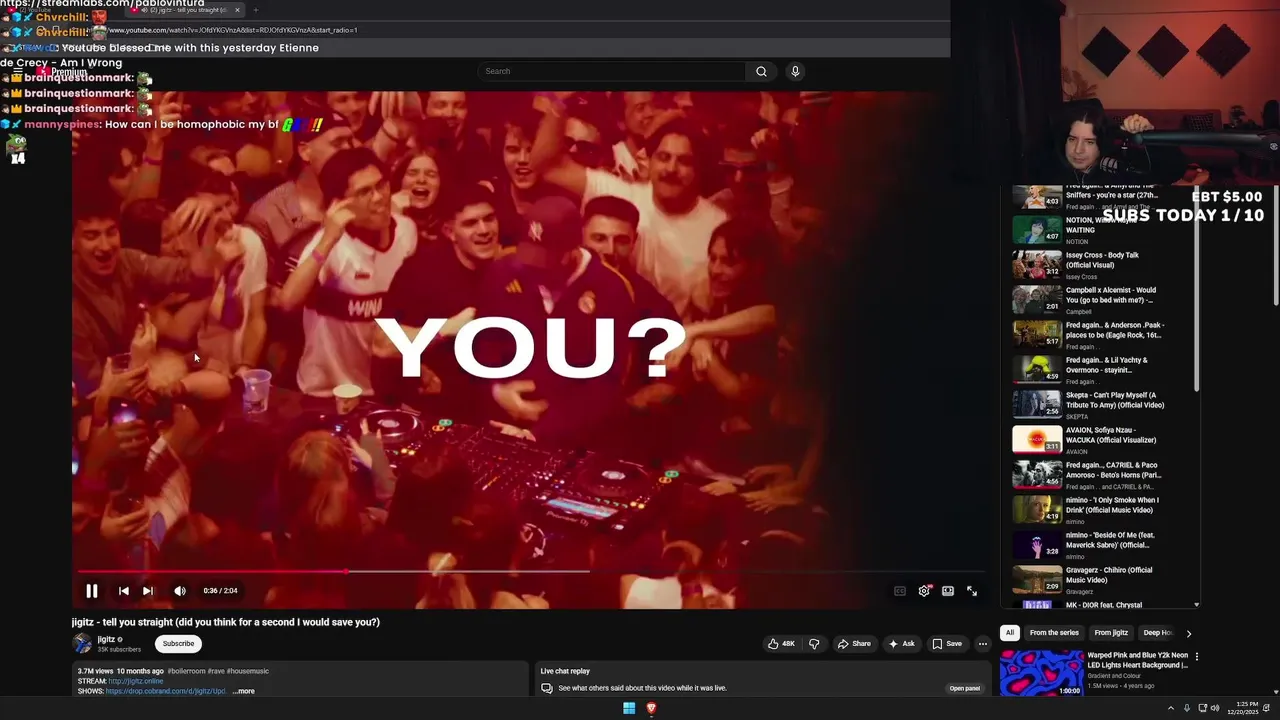The height and width of the screenshot is (720, 1280).
Task: Like the video with 48K likes
Action: (781, 644)
